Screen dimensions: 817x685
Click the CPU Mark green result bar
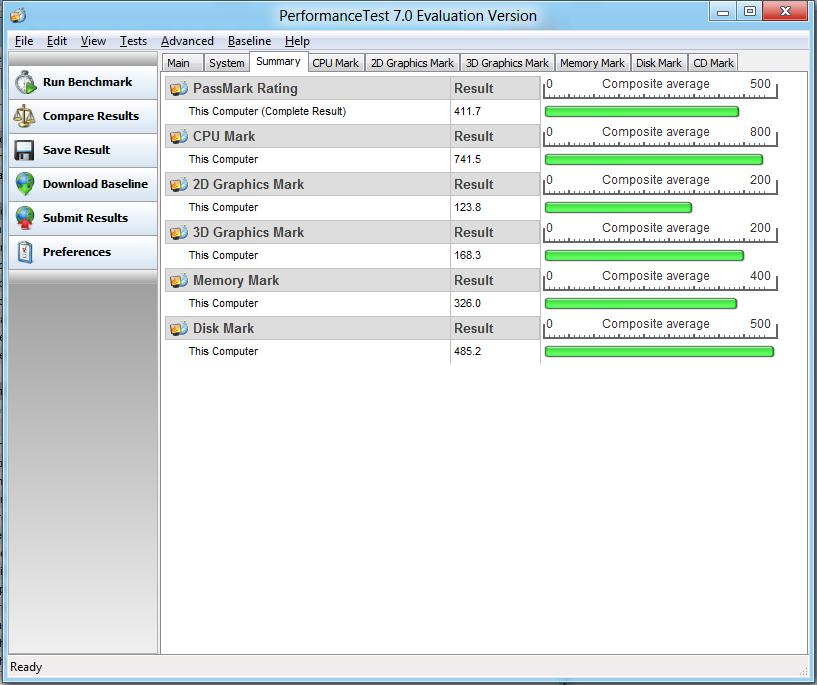(653, 160)
